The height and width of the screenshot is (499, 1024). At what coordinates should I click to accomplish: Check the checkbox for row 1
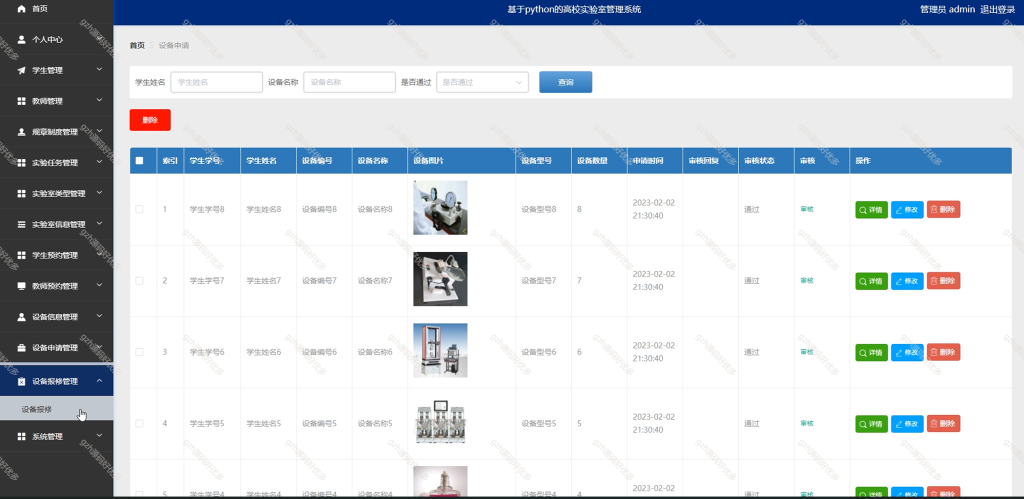(139, 209)
